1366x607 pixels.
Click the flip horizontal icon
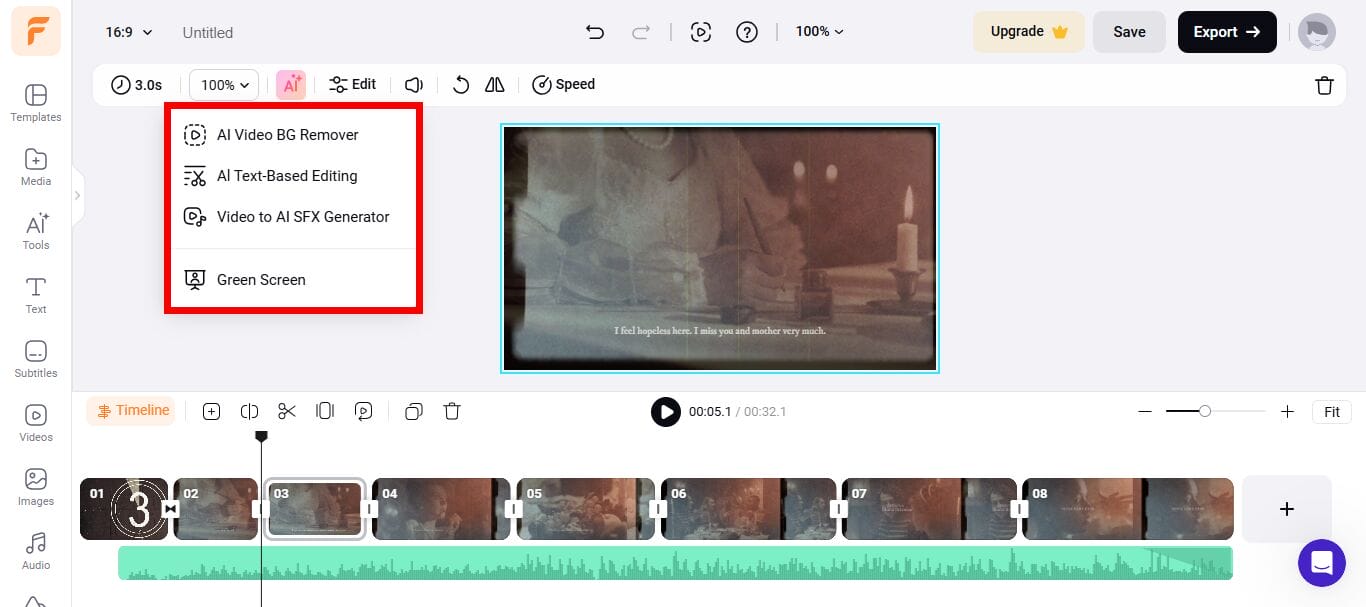(x=494, y=85)
